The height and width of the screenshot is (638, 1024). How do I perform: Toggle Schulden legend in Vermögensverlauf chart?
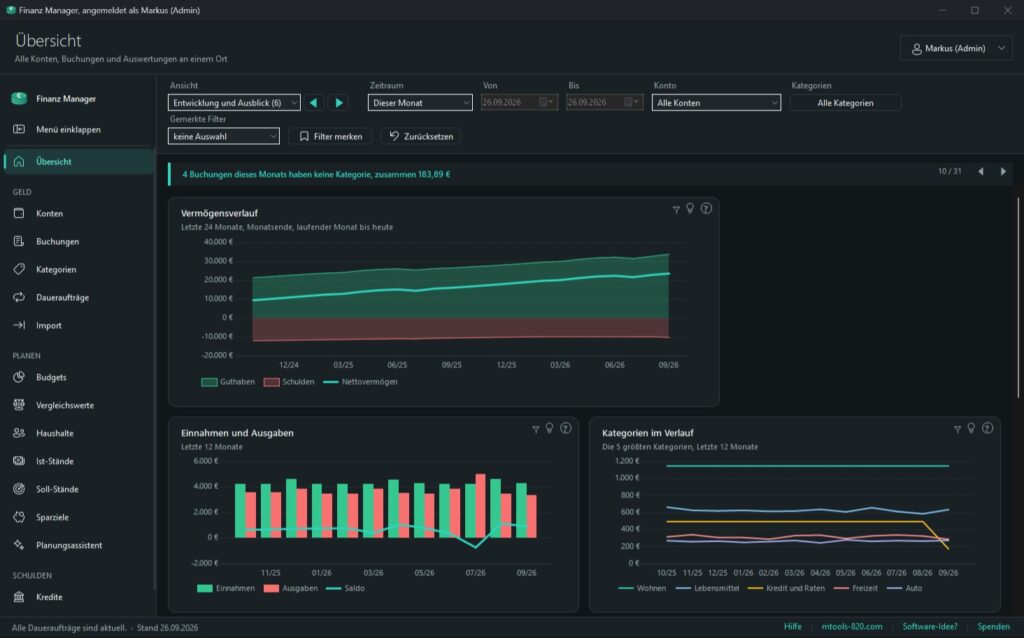click(x=289, y=382)
